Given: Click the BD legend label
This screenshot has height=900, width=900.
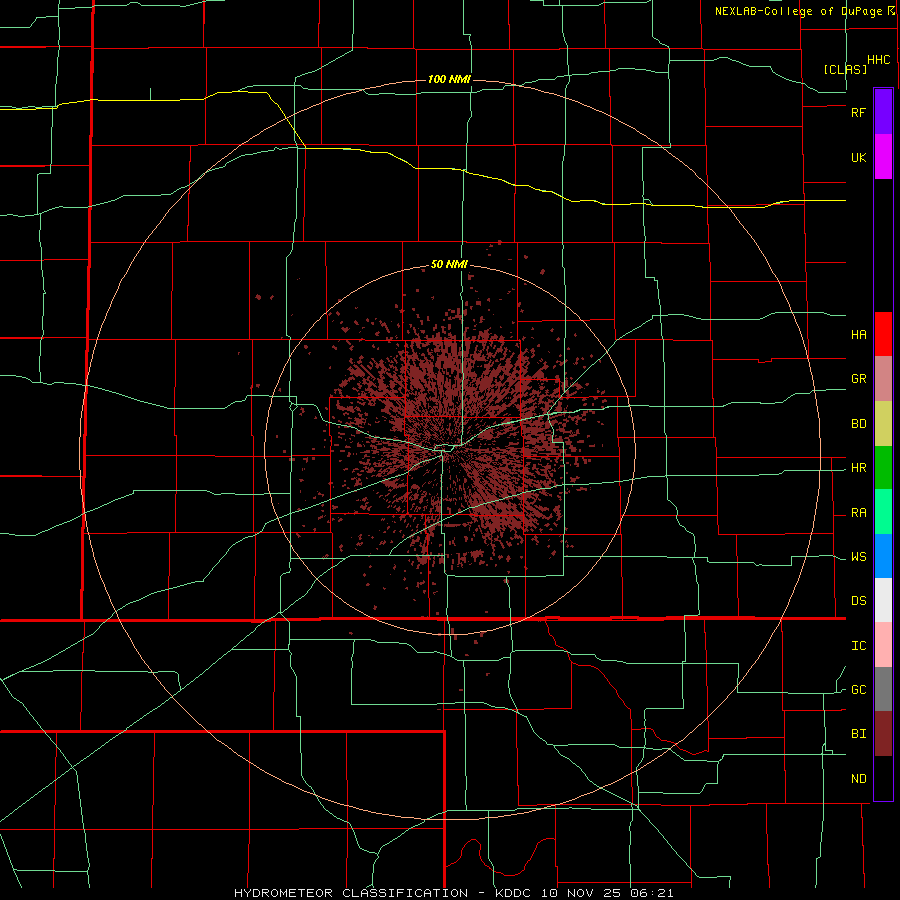Looking at the screenshot, I should (x=858, y=424).
